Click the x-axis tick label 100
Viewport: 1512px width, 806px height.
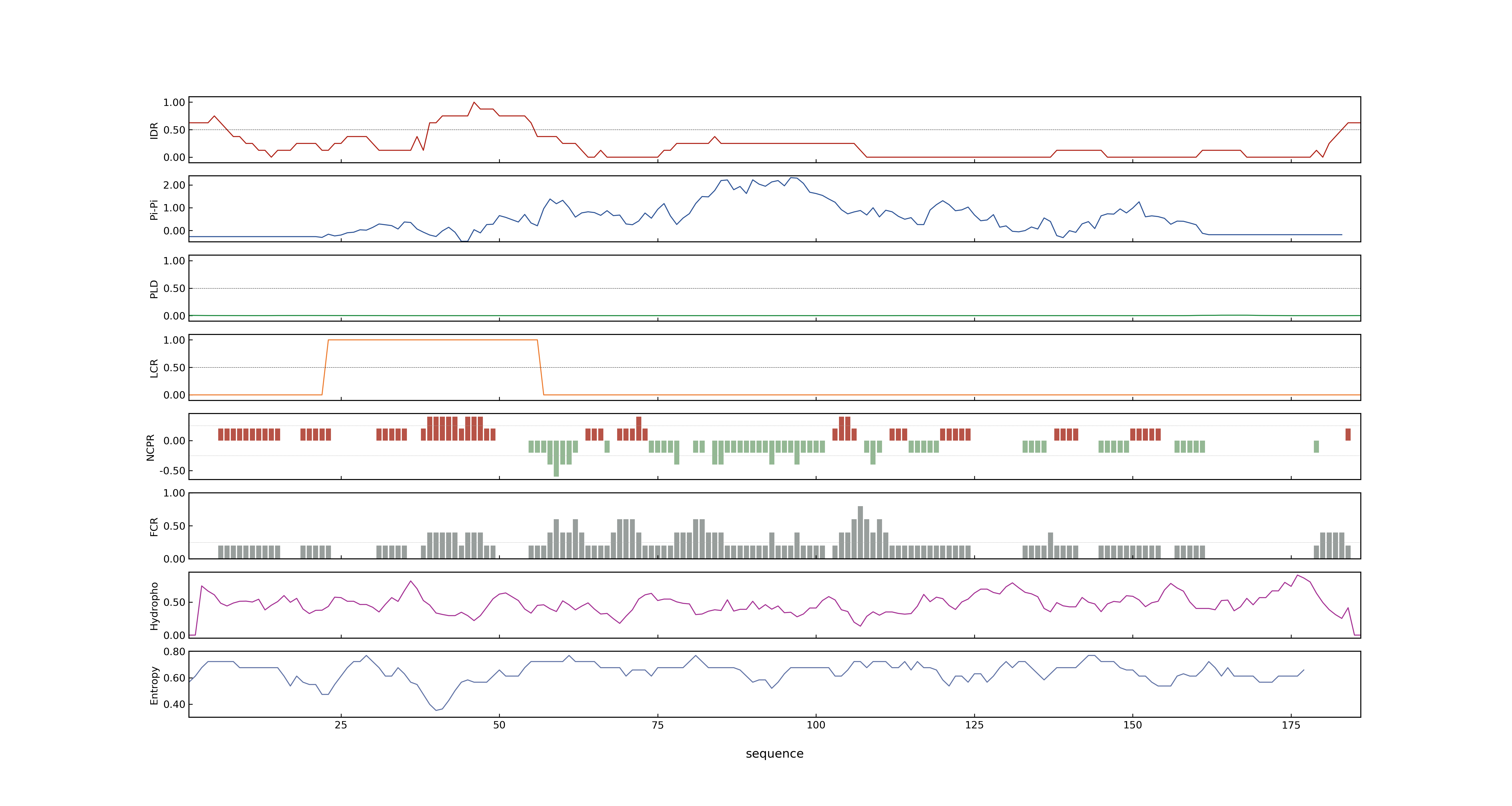point(816,725)
